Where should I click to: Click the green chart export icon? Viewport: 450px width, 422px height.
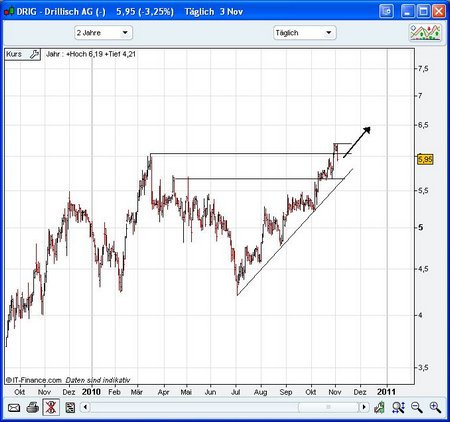(379, 407)
